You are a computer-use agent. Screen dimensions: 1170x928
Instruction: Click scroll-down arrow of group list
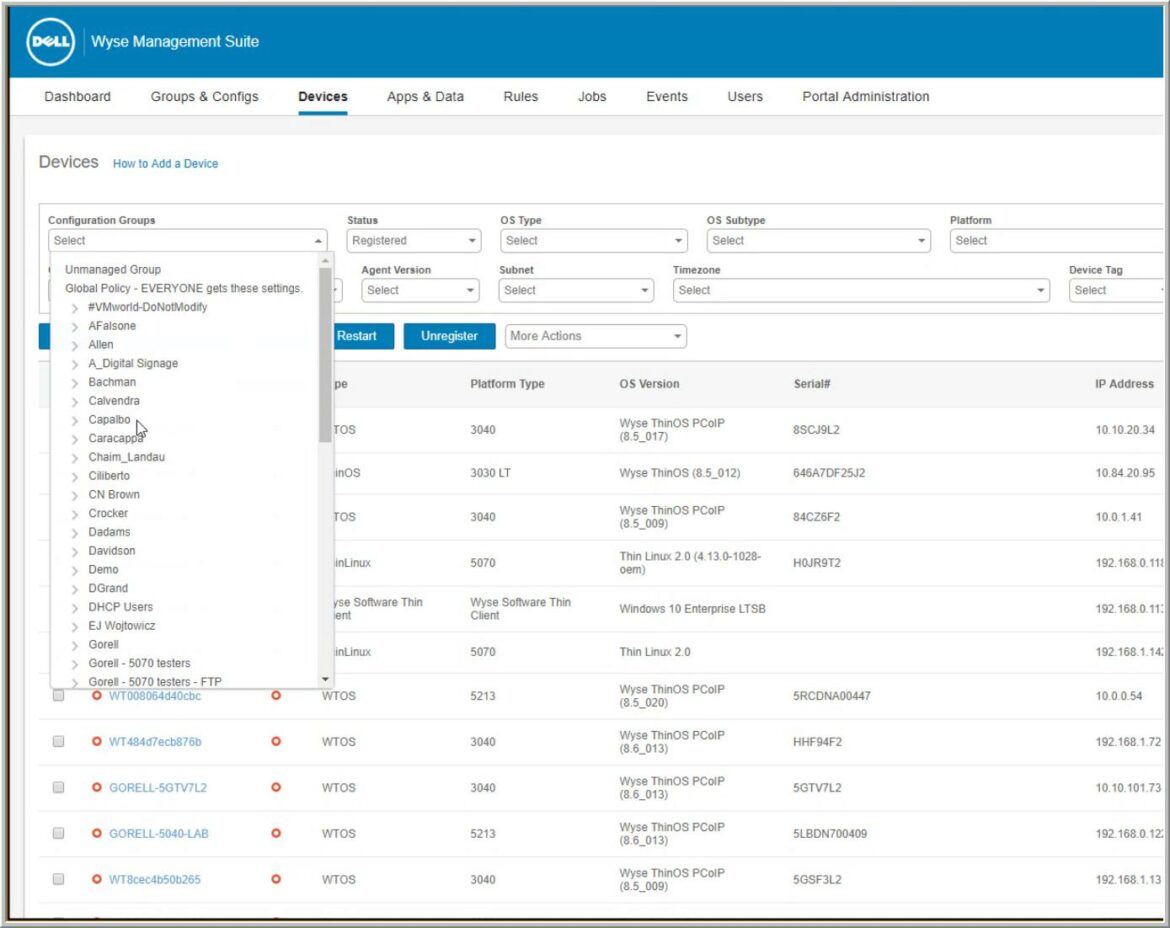(x=325, y=679)
